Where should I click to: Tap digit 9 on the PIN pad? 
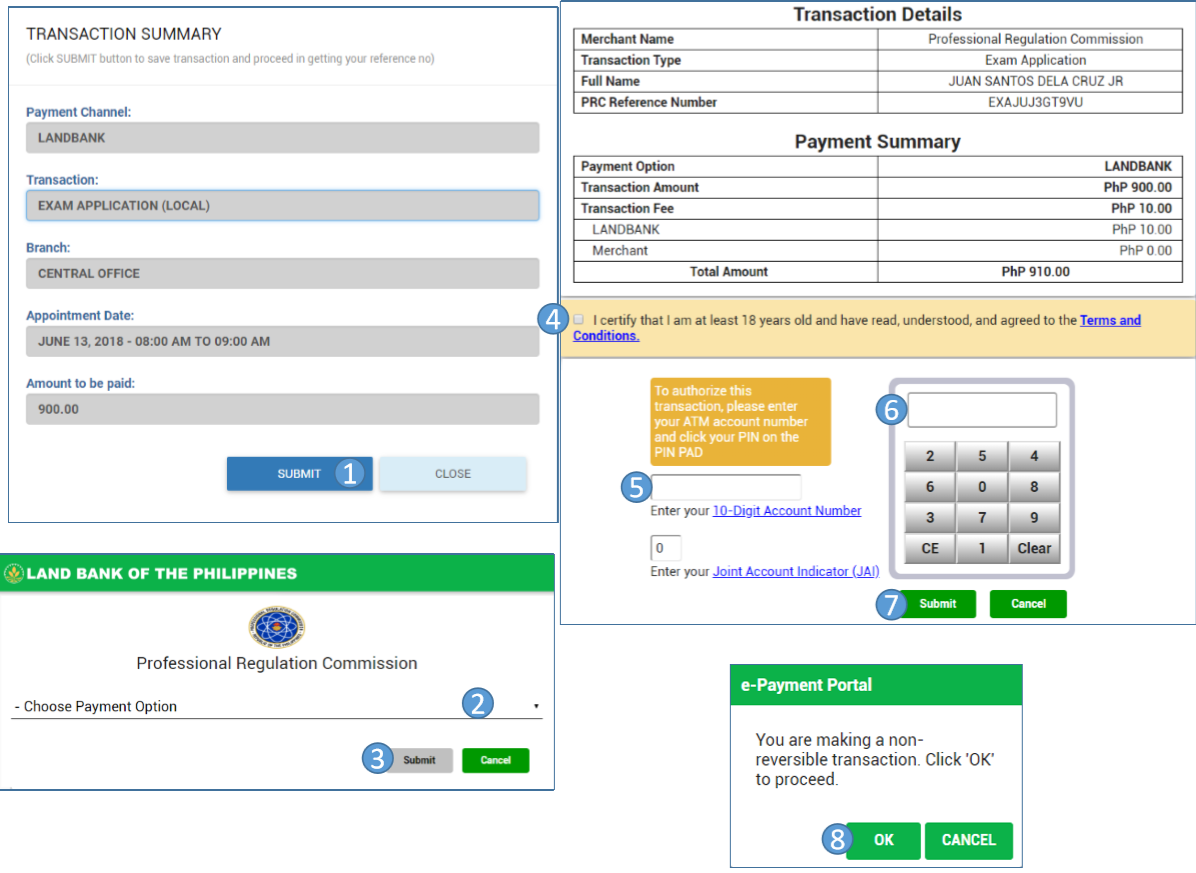(1034, 517)
